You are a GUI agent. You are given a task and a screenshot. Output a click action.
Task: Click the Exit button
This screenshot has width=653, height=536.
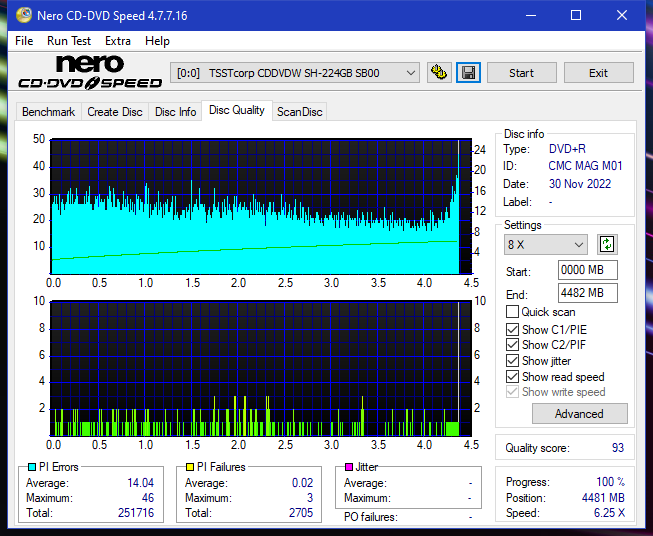[x=598, y=73]
